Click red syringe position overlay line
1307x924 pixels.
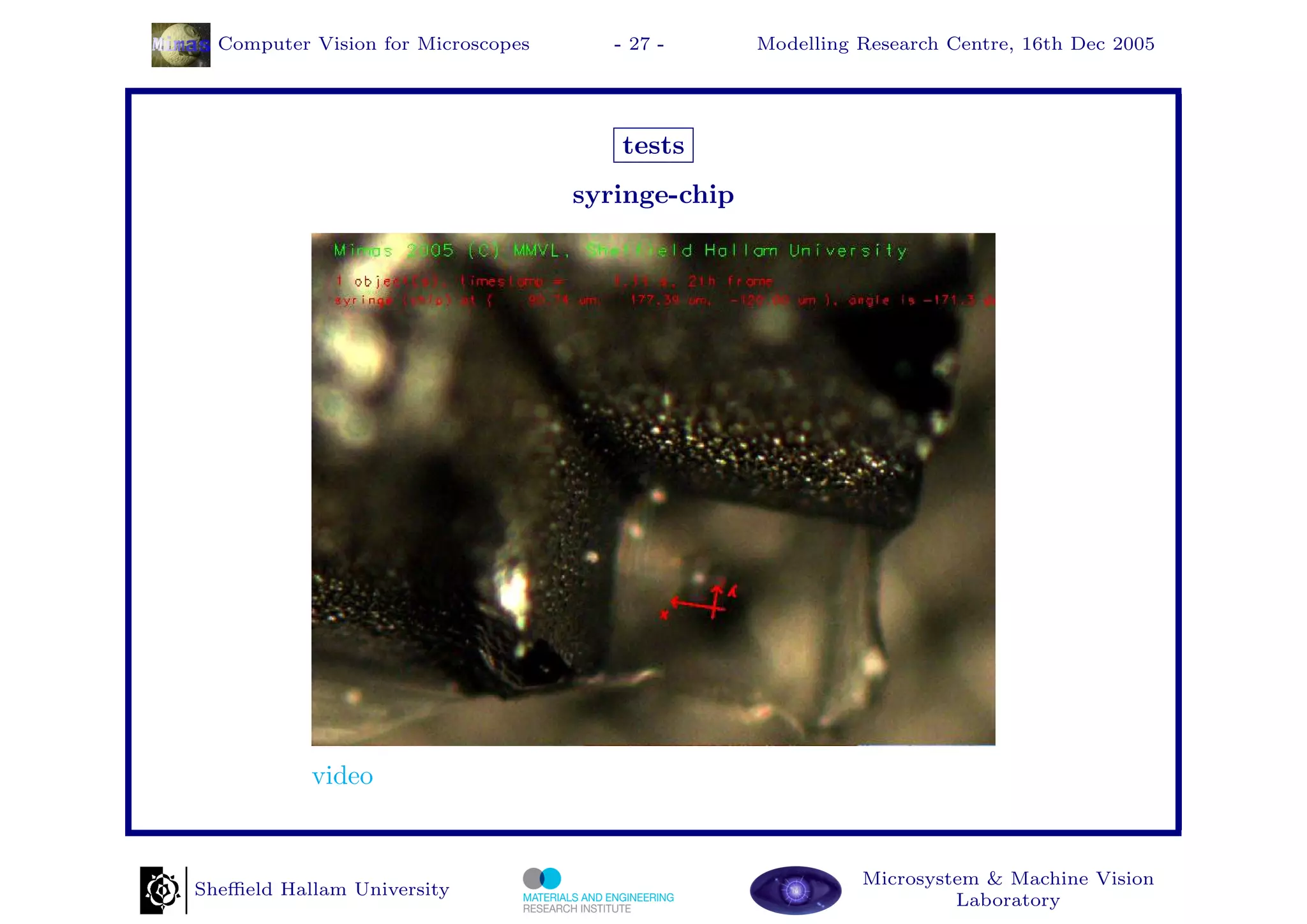coord(664,300)
